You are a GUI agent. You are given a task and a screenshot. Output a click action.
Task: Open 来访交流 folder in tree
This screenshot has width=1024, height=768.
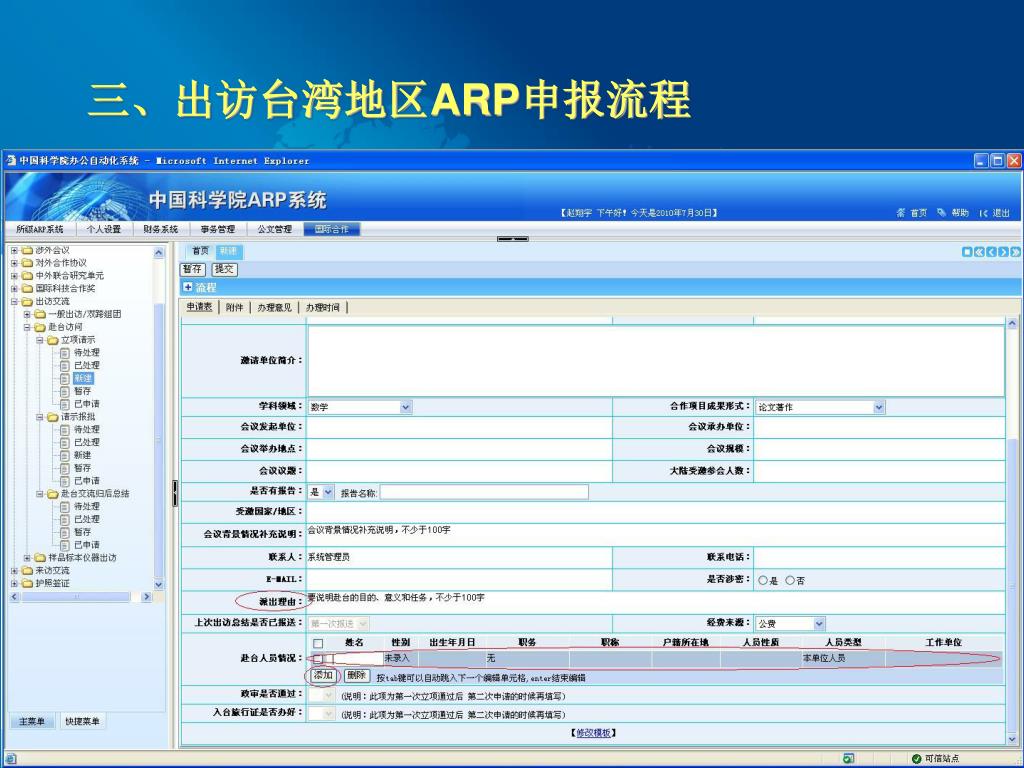coord(52,570)
